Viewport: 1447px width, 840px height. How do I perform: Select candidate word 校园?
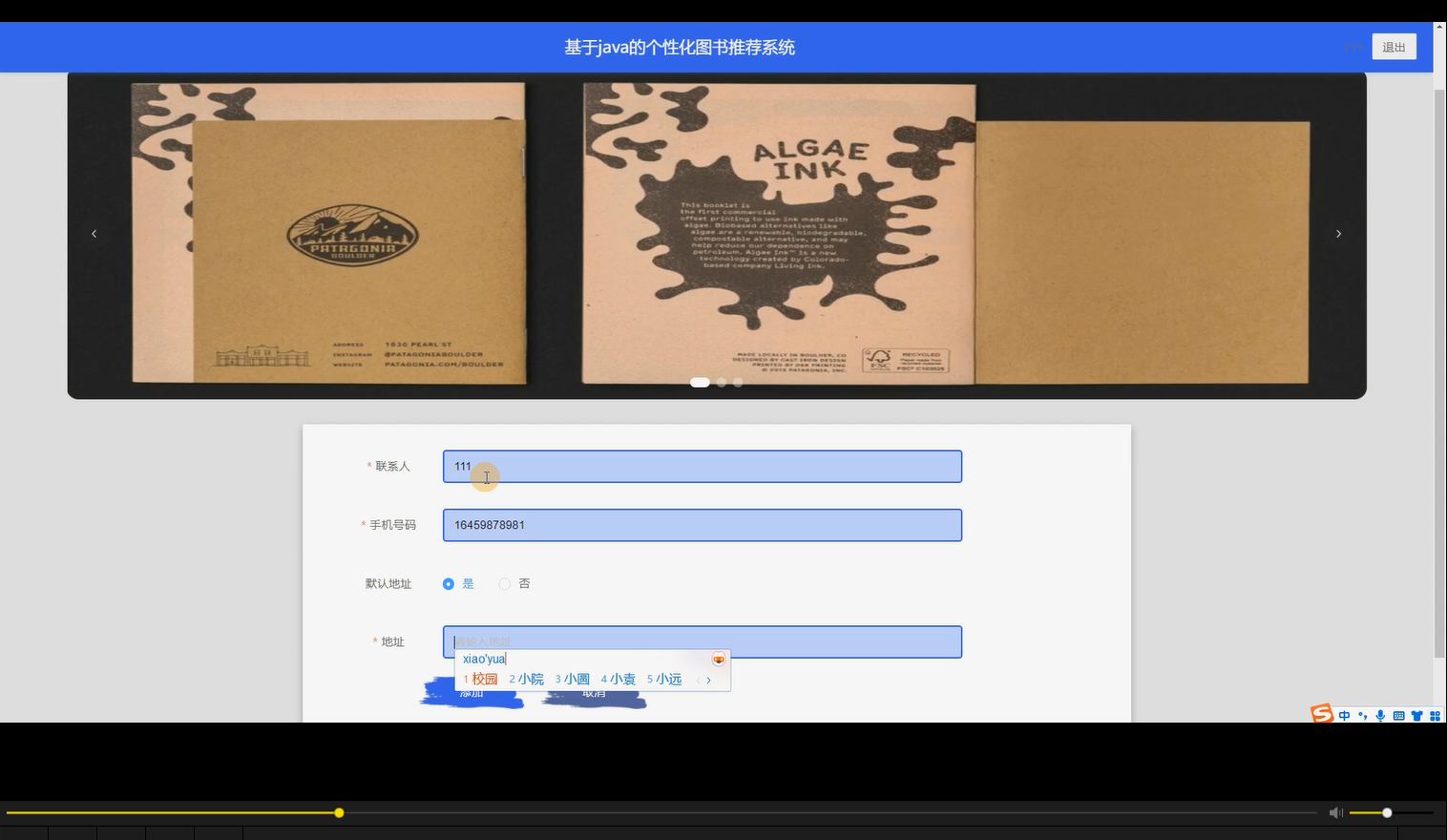click(x=483, y=679)
